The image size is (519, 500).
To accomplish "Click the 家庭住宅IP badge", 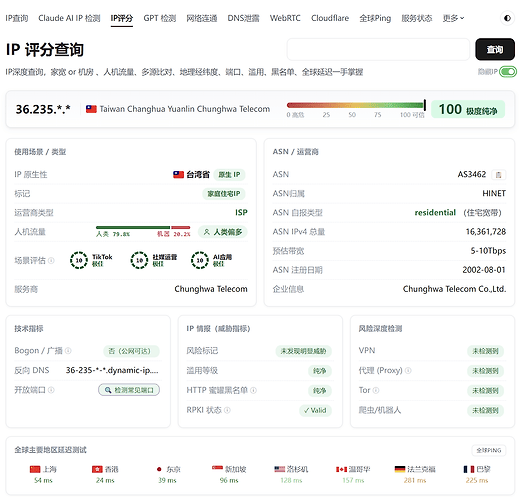I will pyautogui.click(x=224, y=194).
